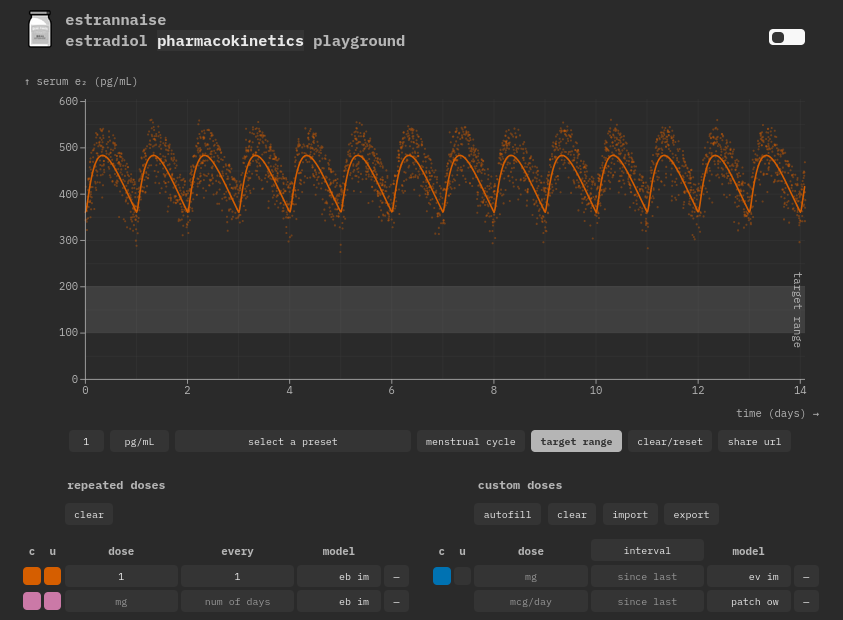This screenshot has width=843, height=620.
Task: Import custom doses
Action: [630, 515]
